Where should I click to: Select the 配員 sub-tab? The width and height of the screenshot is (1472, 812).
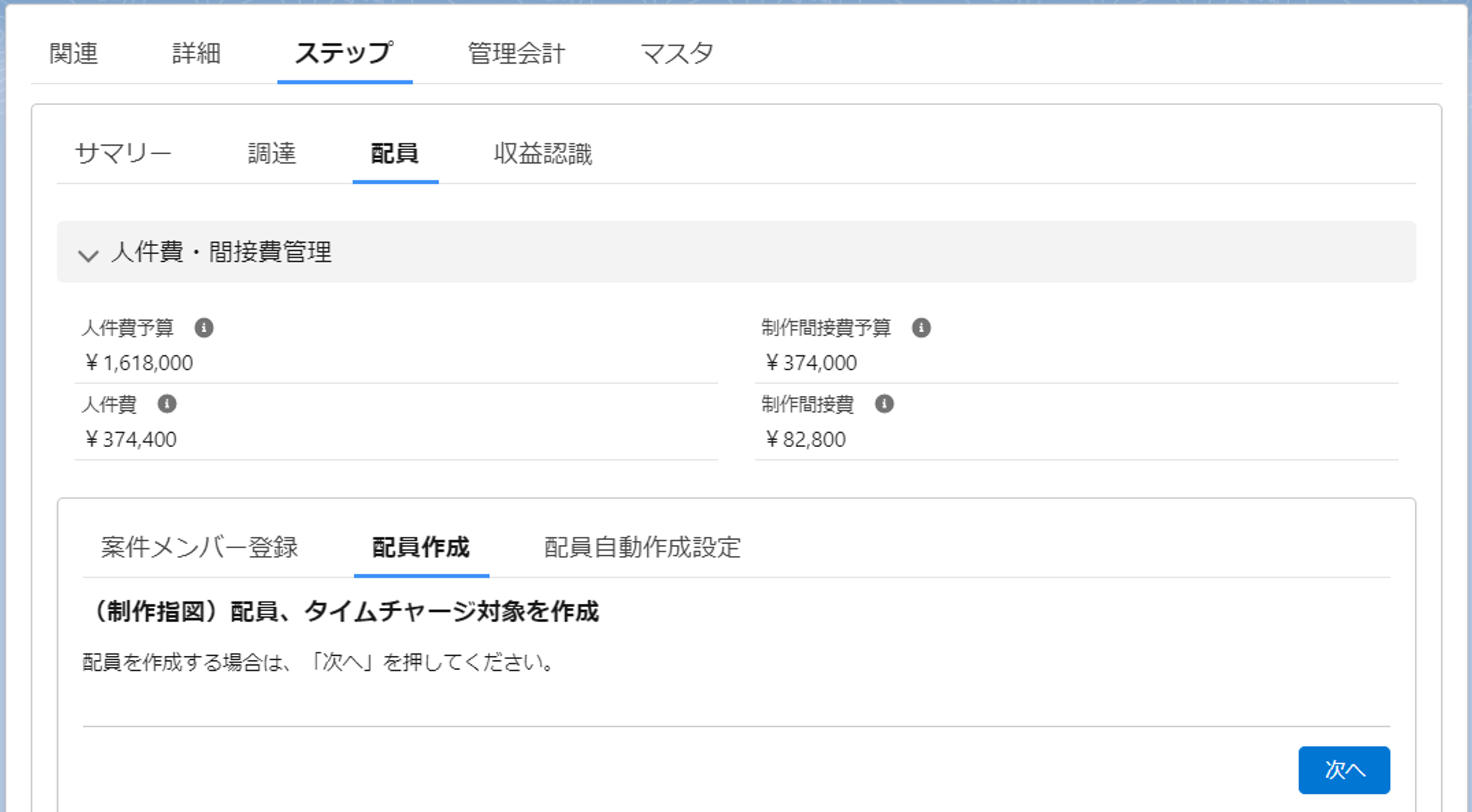click(395, 154)
